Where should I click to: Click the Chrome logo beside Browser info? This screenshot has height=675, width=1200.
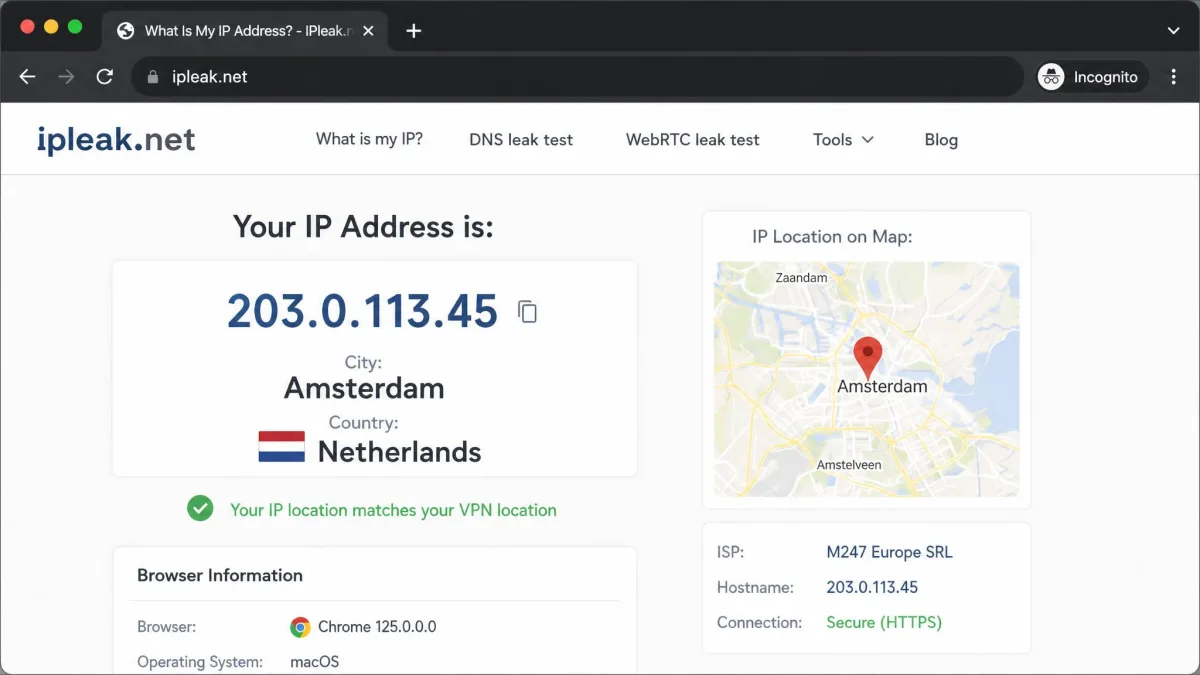pyautogui.click(x=300, y=627)
